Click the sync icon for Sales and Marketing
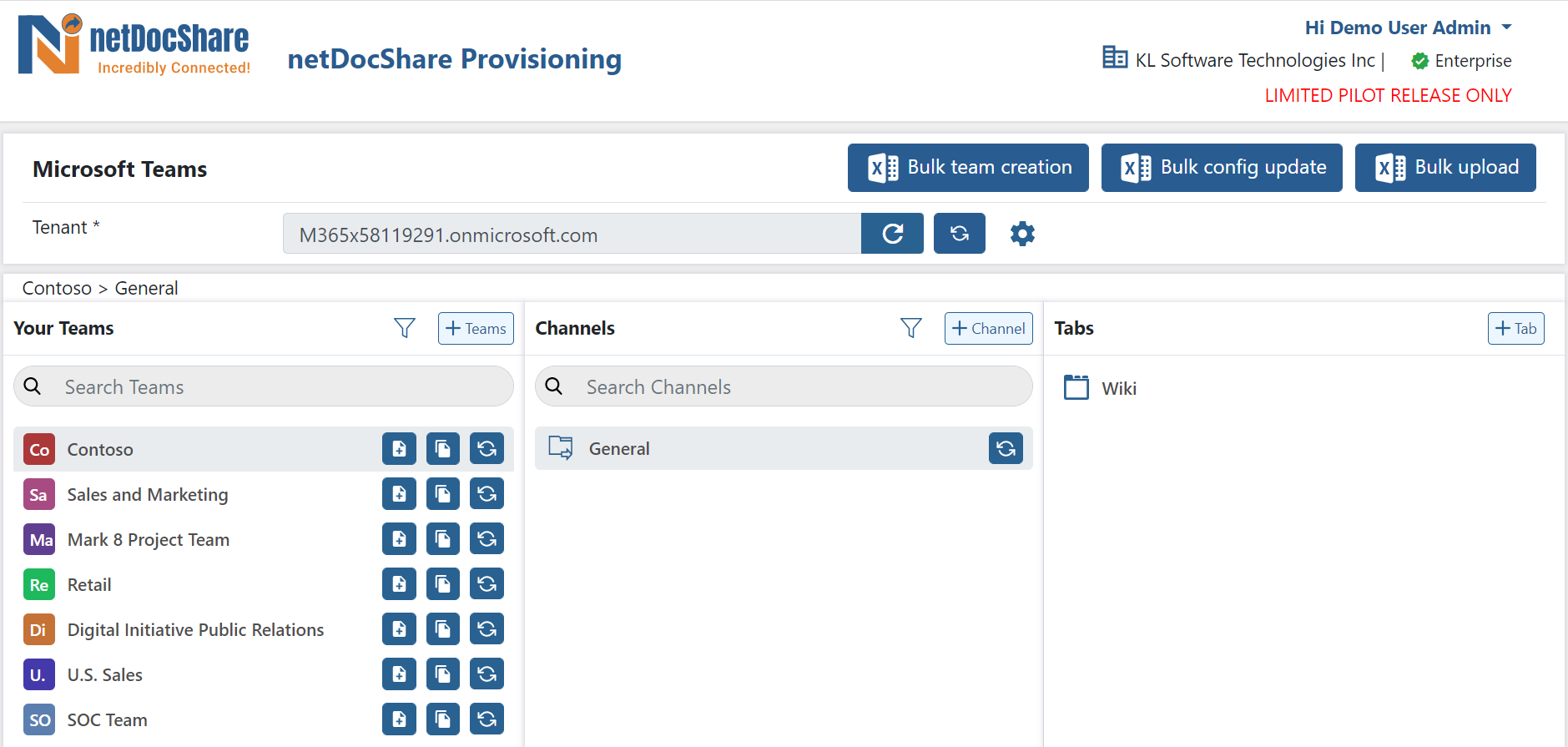Image resolution: width=1568 pixels, height=747 pixels. pos(487,494)
